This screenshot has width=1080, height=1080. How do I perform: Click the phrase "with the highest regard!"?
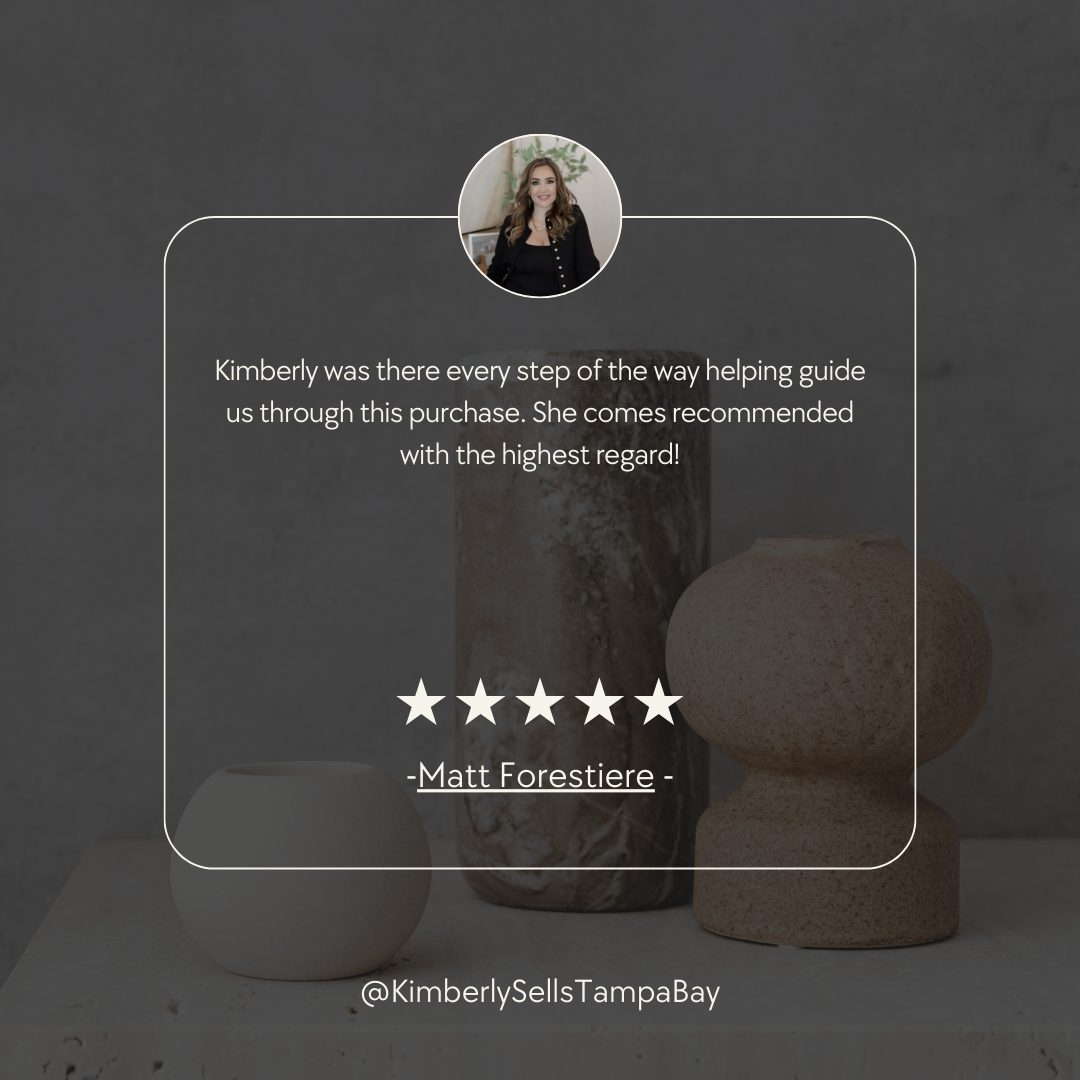click(540, 455)
